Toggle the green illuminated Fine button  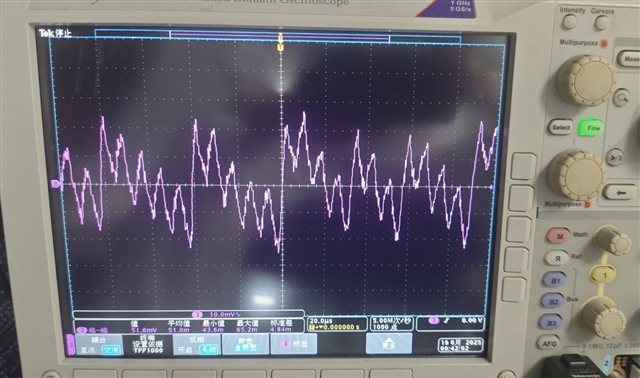point(591,128)
